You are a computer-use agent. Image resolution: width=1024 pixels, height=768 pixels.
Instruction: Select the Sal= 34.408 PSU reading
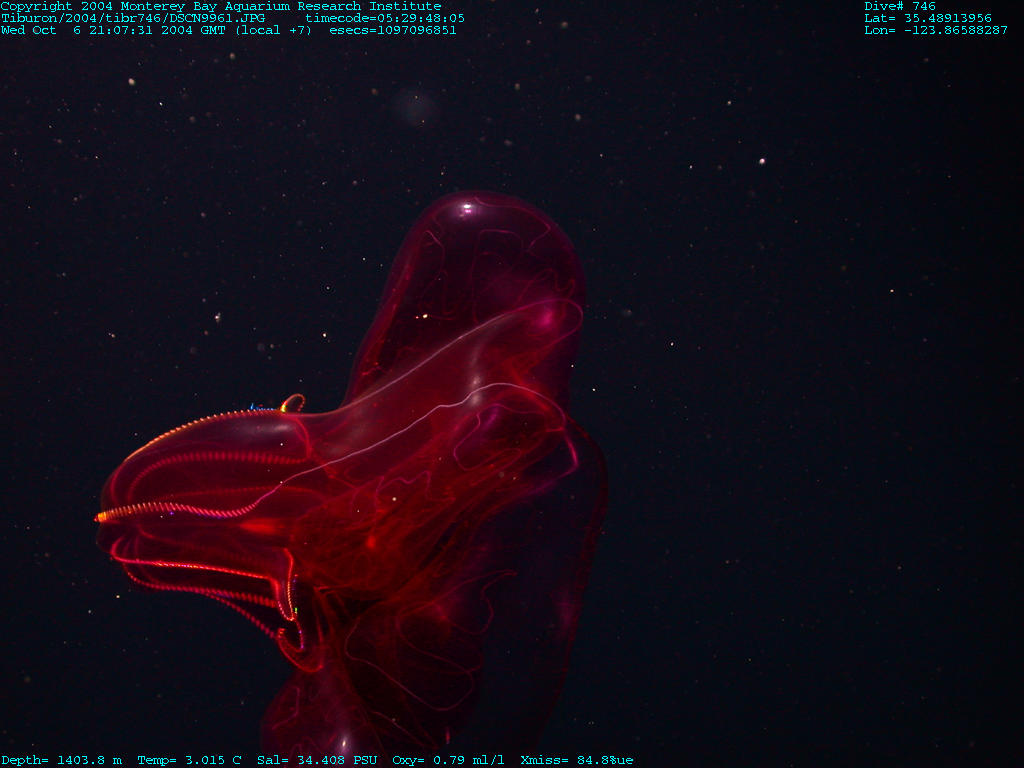317,760
